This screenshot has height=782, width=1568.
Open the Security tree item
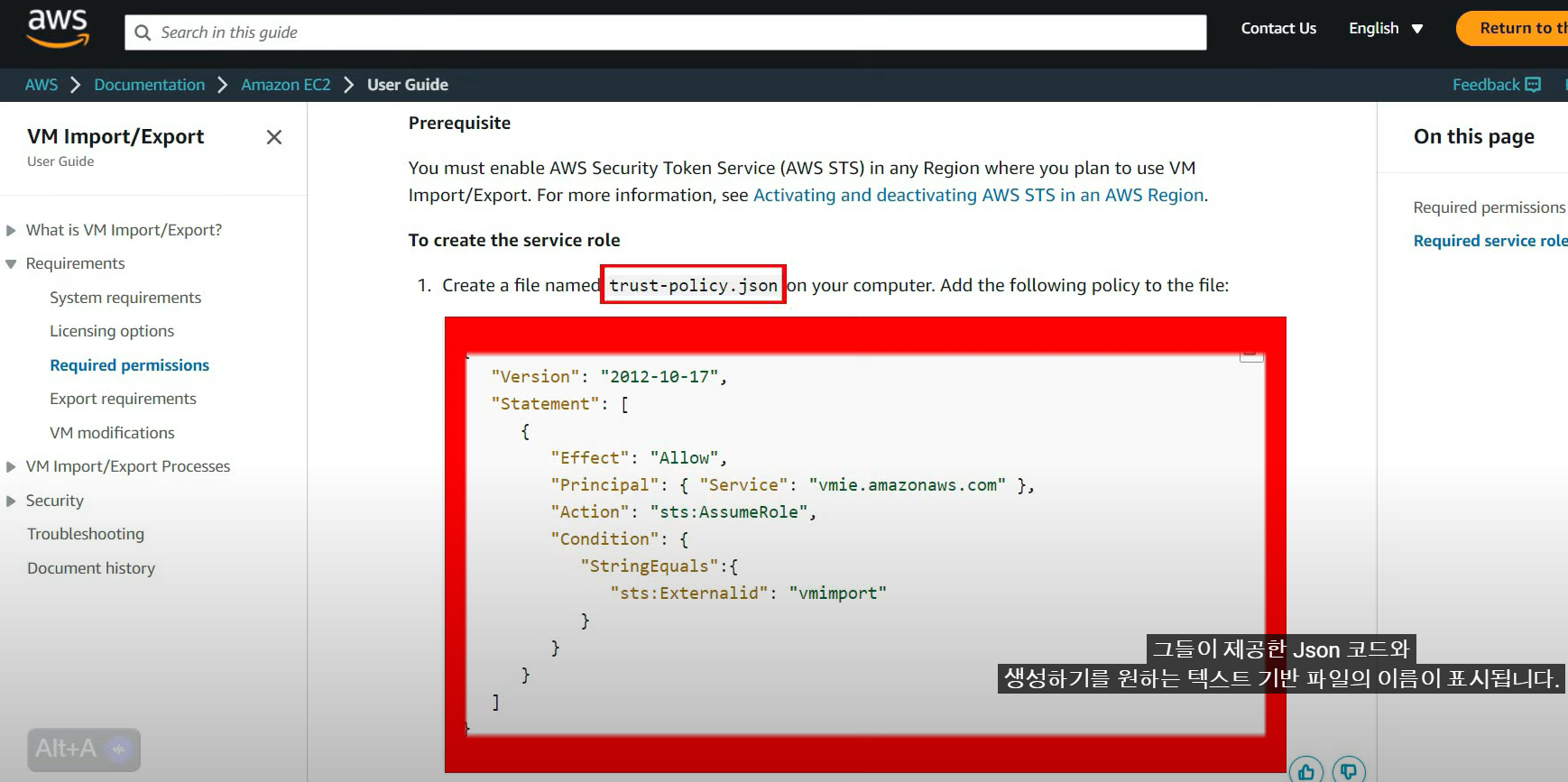pos(55,501)
